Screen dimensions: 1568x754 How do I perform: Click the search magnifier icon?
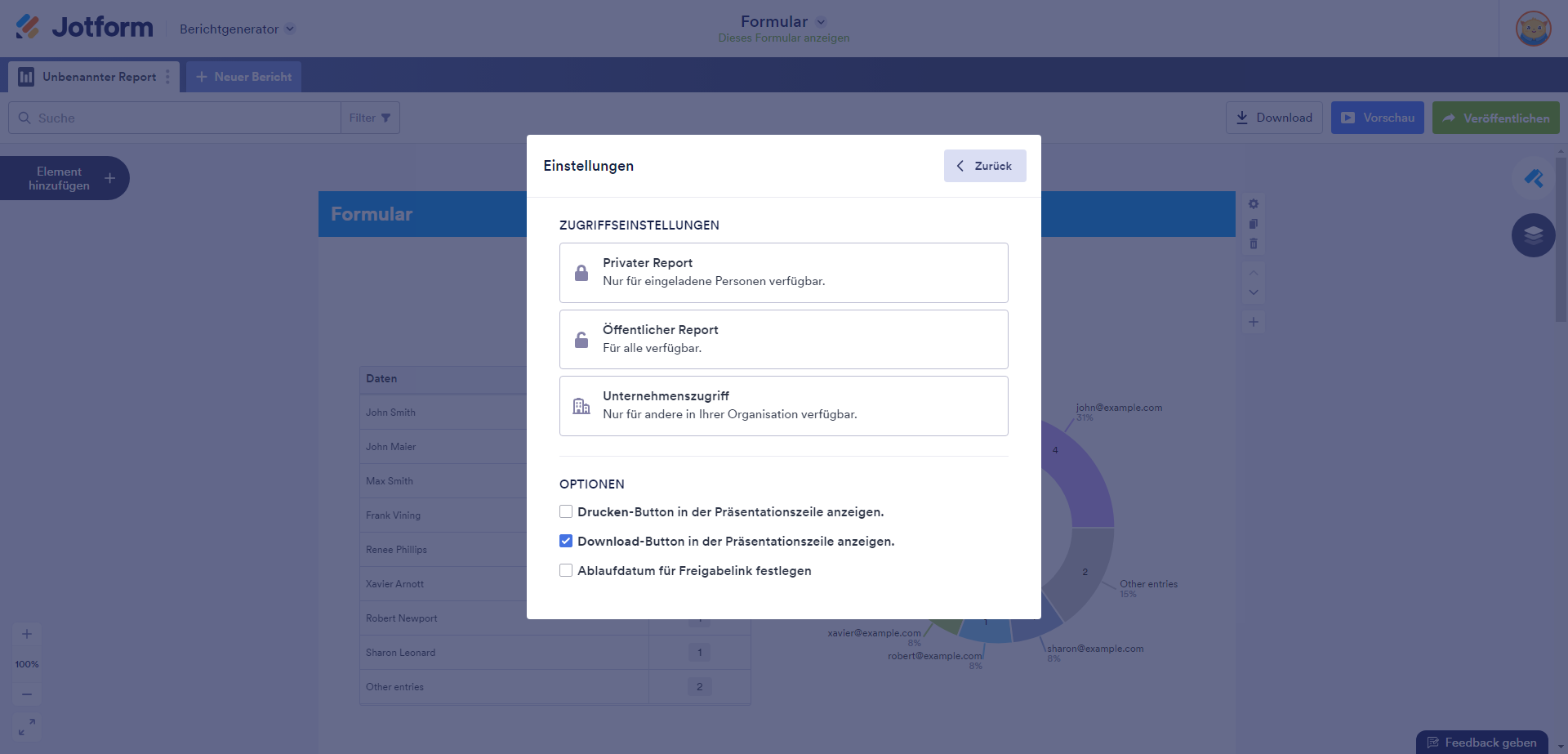tap(24, 118)
